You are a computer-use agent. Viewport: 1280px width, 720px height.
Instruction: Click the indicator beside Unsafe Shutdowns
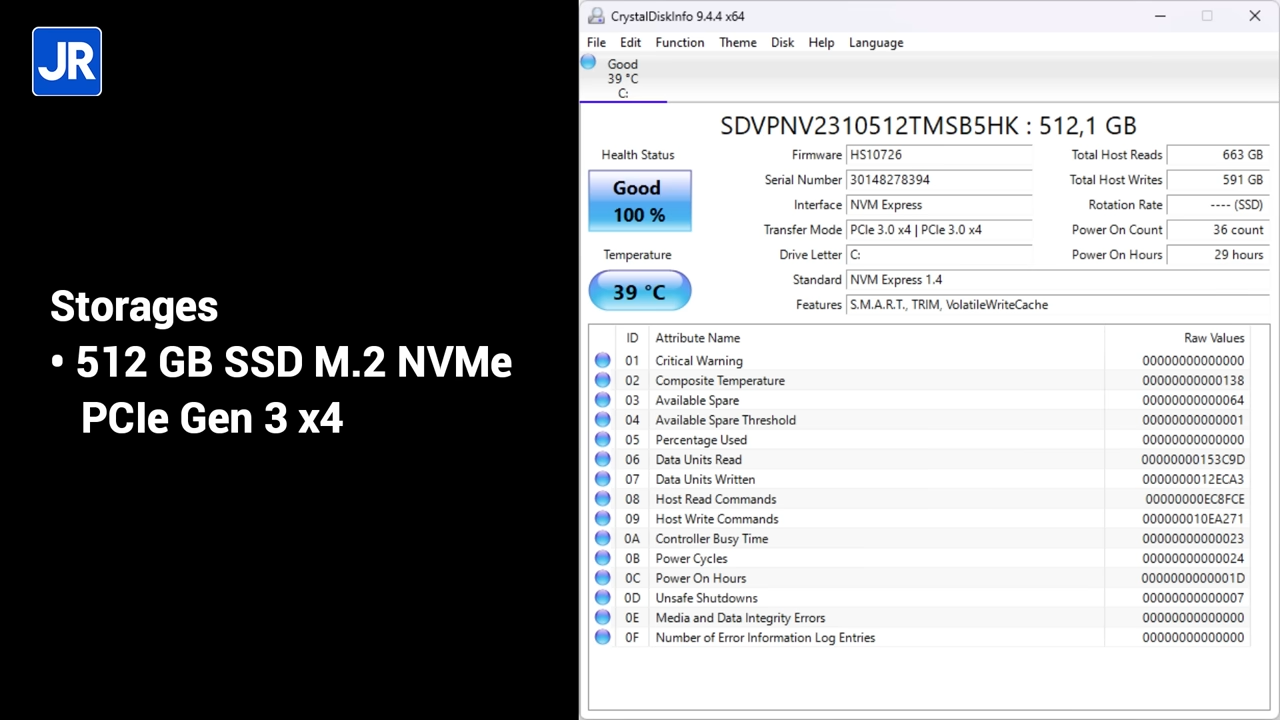(x=602, y=597)
